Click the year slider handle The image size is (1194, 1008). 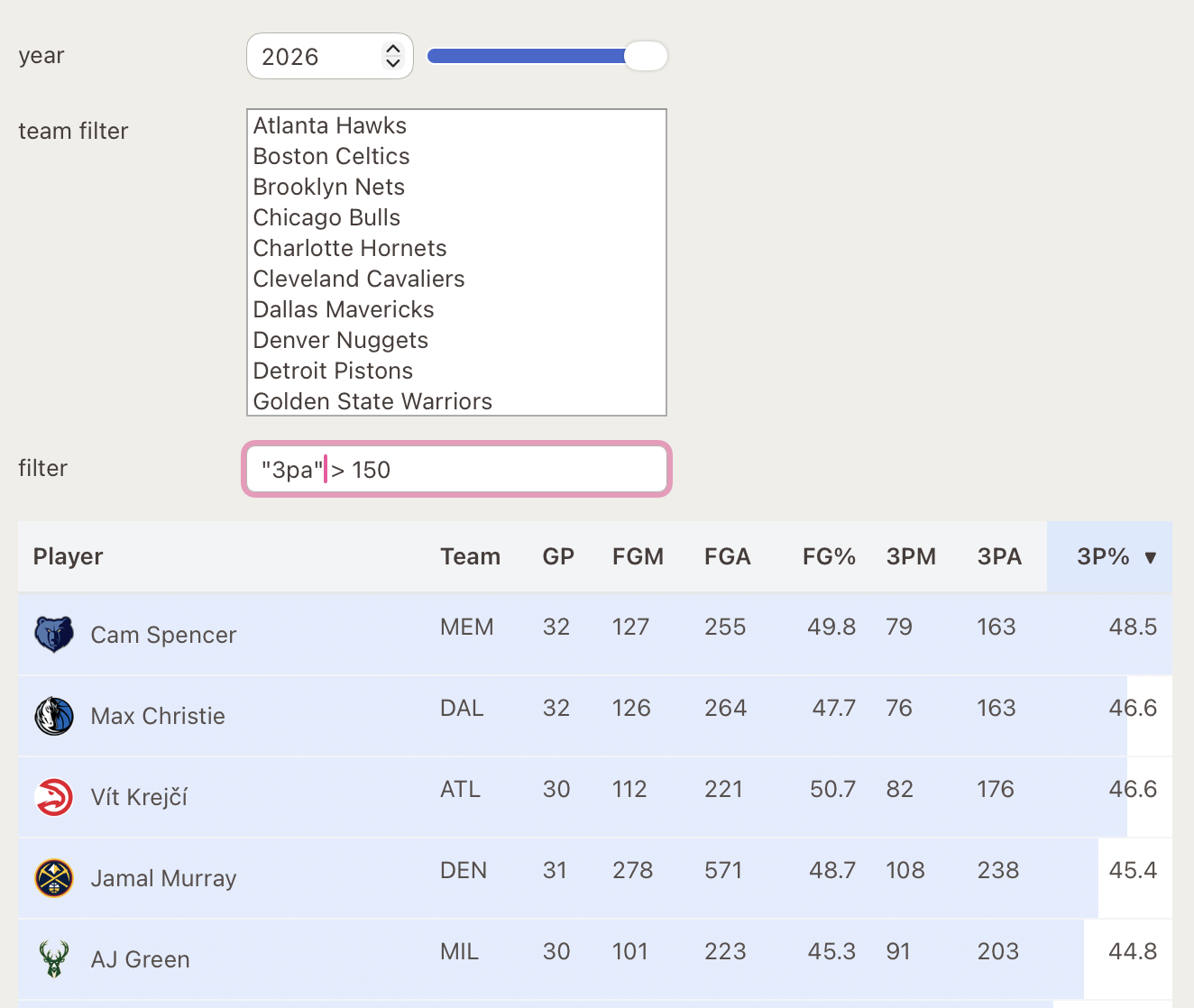point(645,56)
